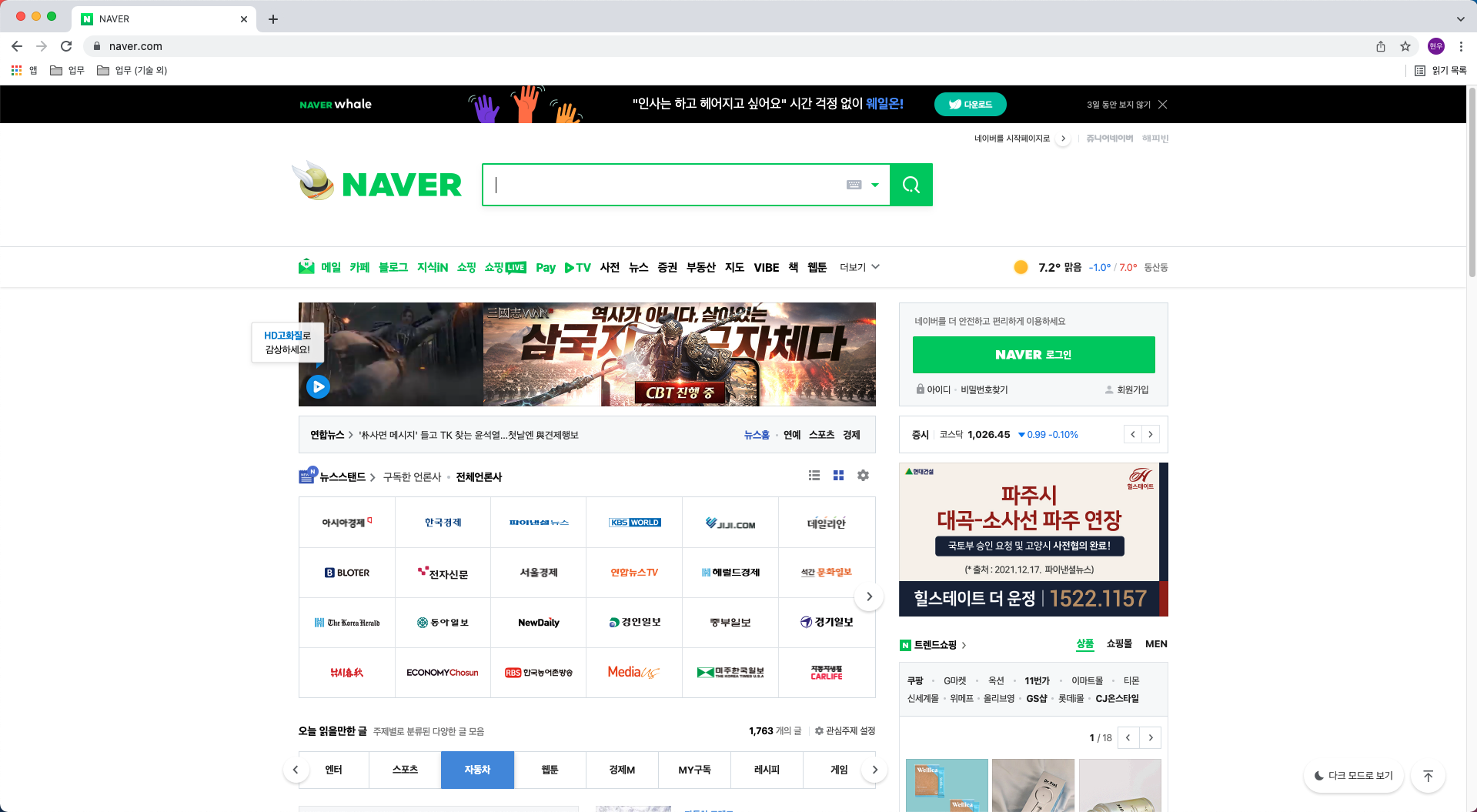This screenshot has height=812, width=1477.
Task: Open the 뉴스홈 link
Action: coord(757,435)
